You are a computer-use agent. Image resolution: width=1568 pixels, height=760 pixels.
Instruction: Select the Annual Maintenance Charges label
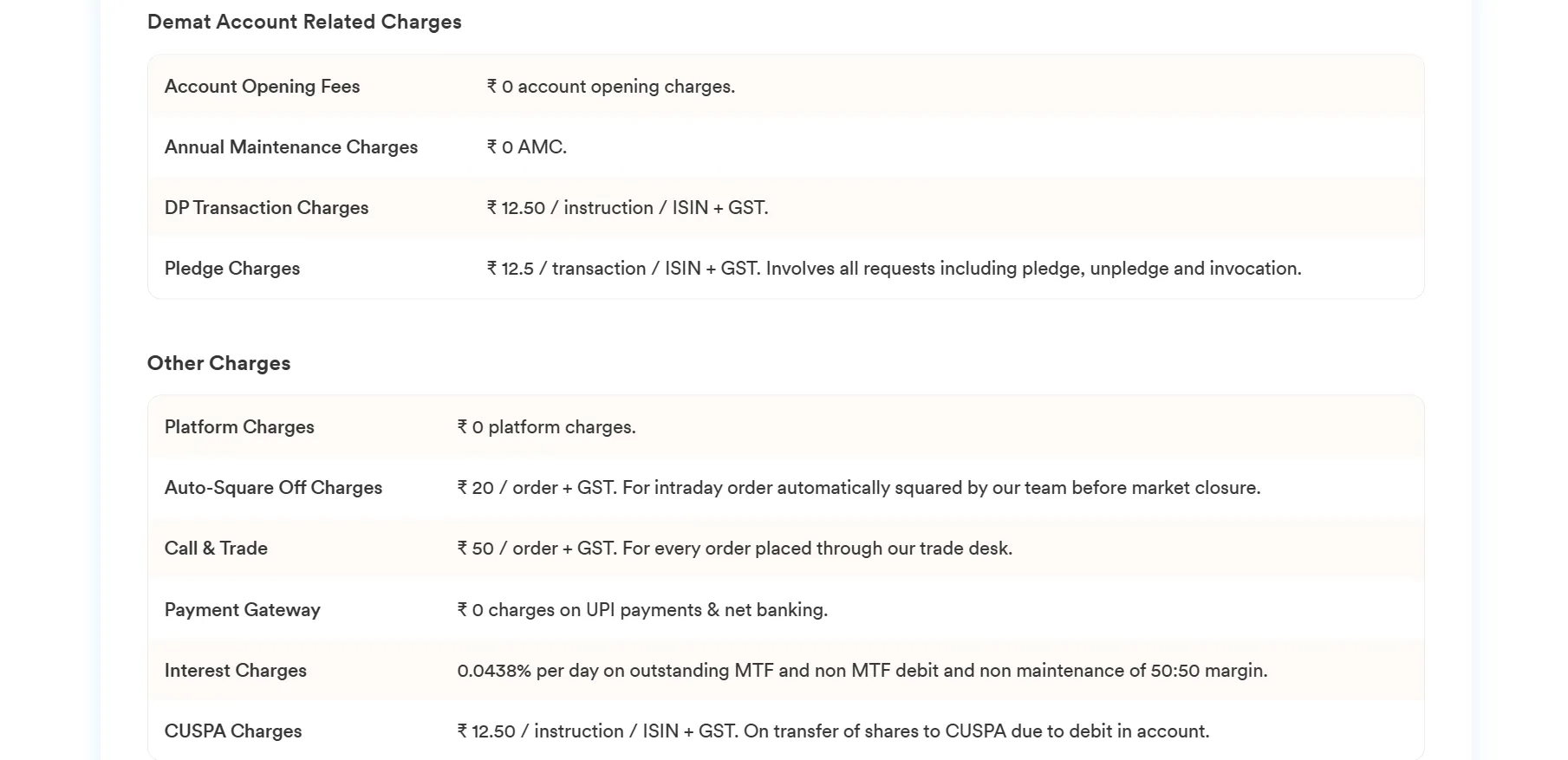[291, 147]
